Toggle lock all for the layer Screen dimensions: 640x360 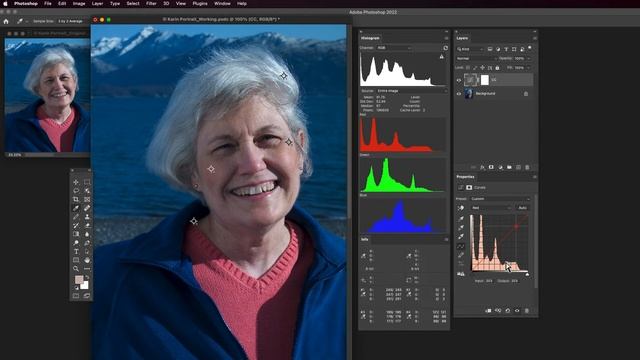497,68
